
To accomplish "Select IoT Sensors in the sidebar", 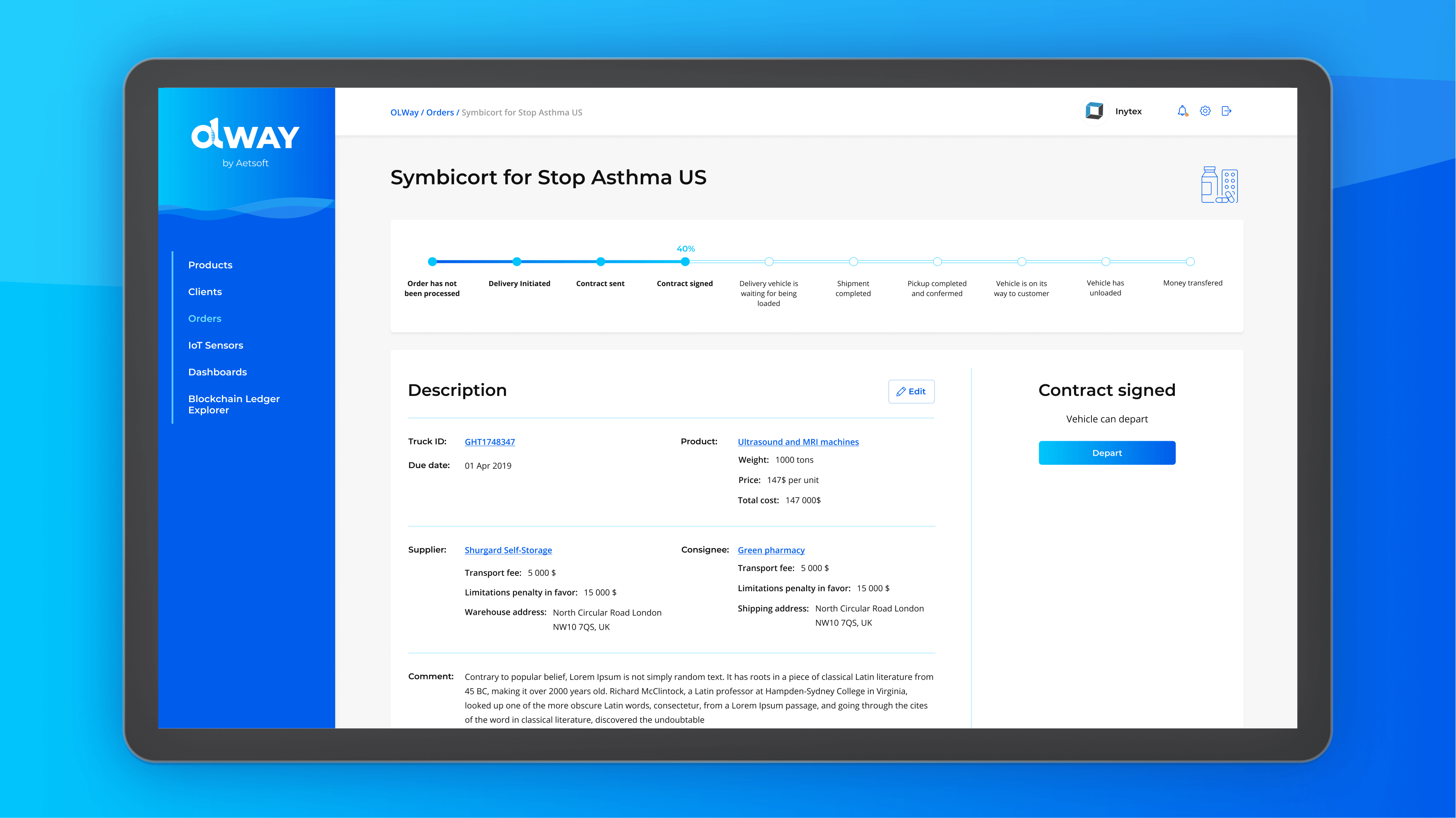I will pos(215,345).
